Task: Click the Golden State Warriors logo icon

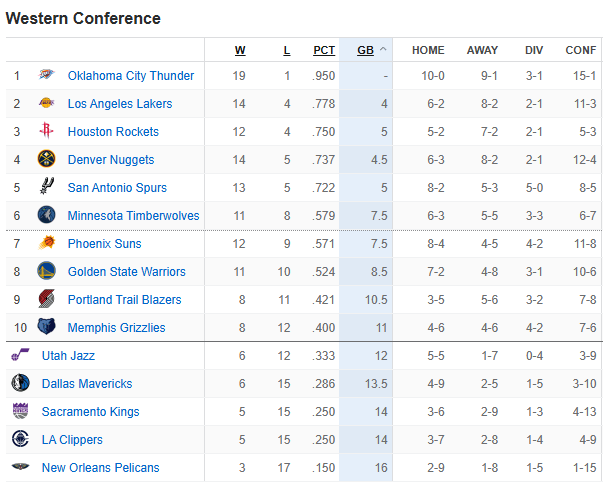Action: [47, 272]
